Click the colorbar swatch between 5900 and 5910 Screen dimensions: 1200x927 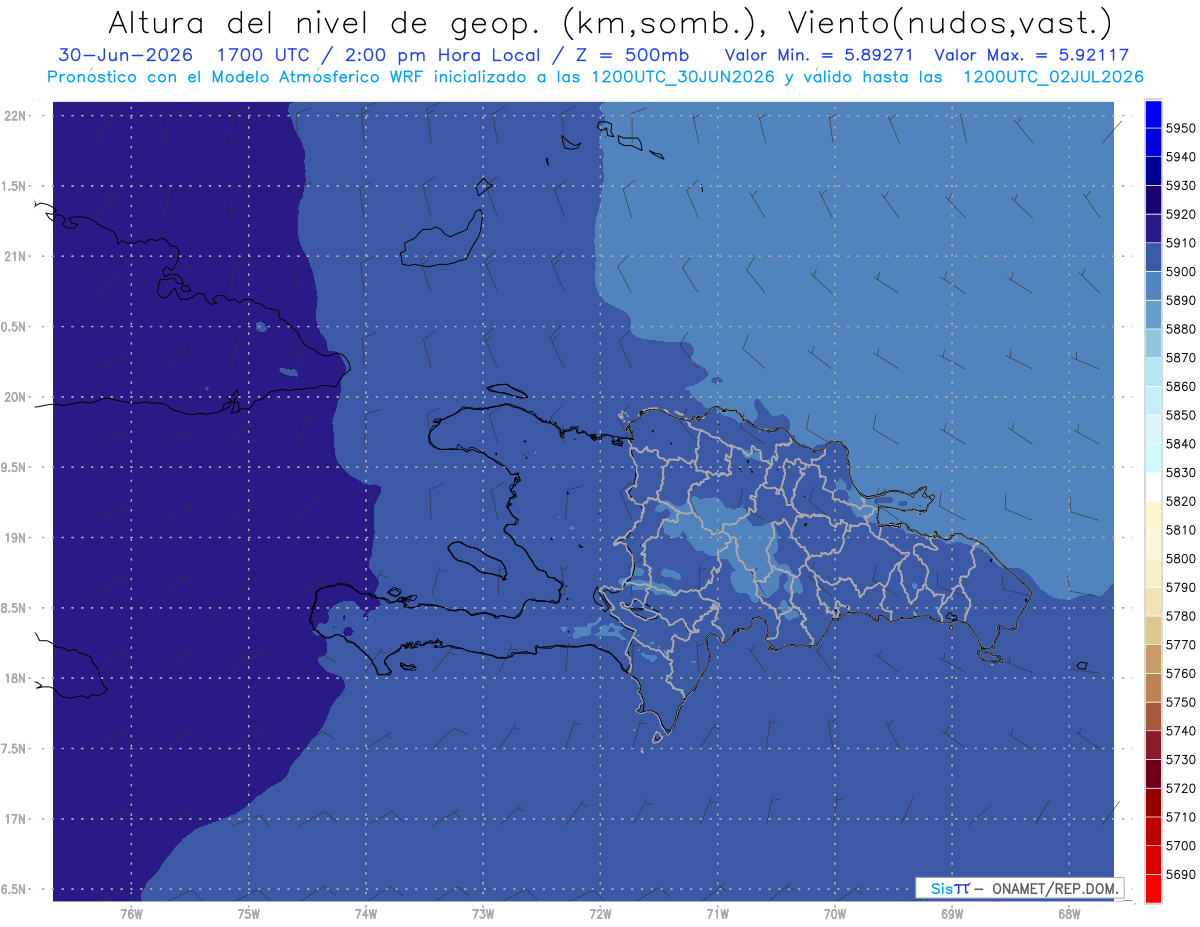(1153, 258)
